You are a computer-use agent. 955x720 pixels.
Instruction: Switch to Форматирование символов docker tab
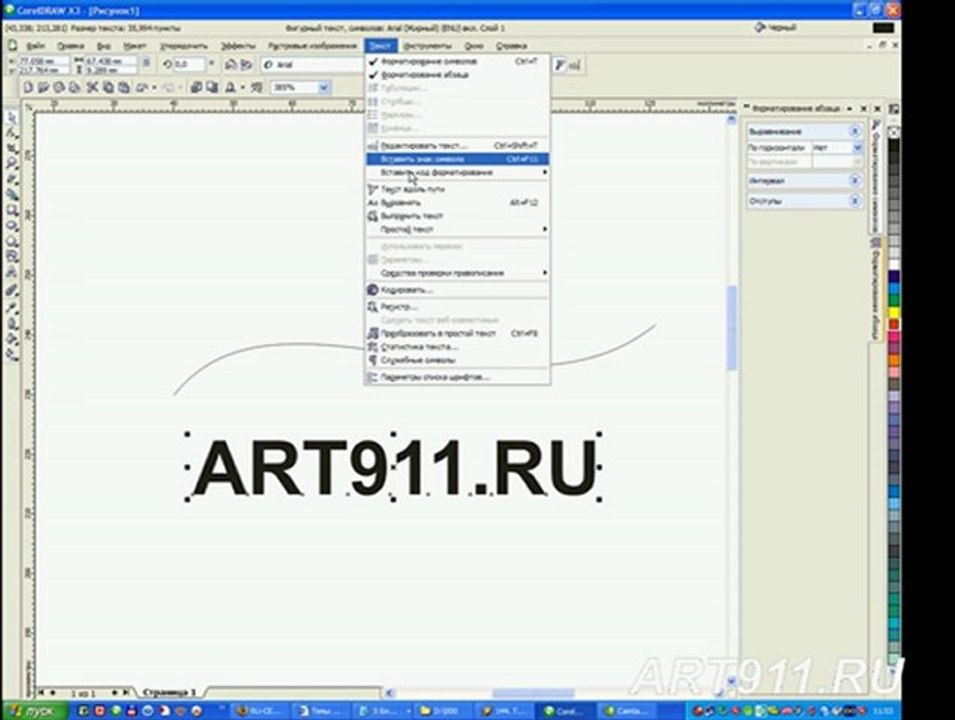[876, 177]
